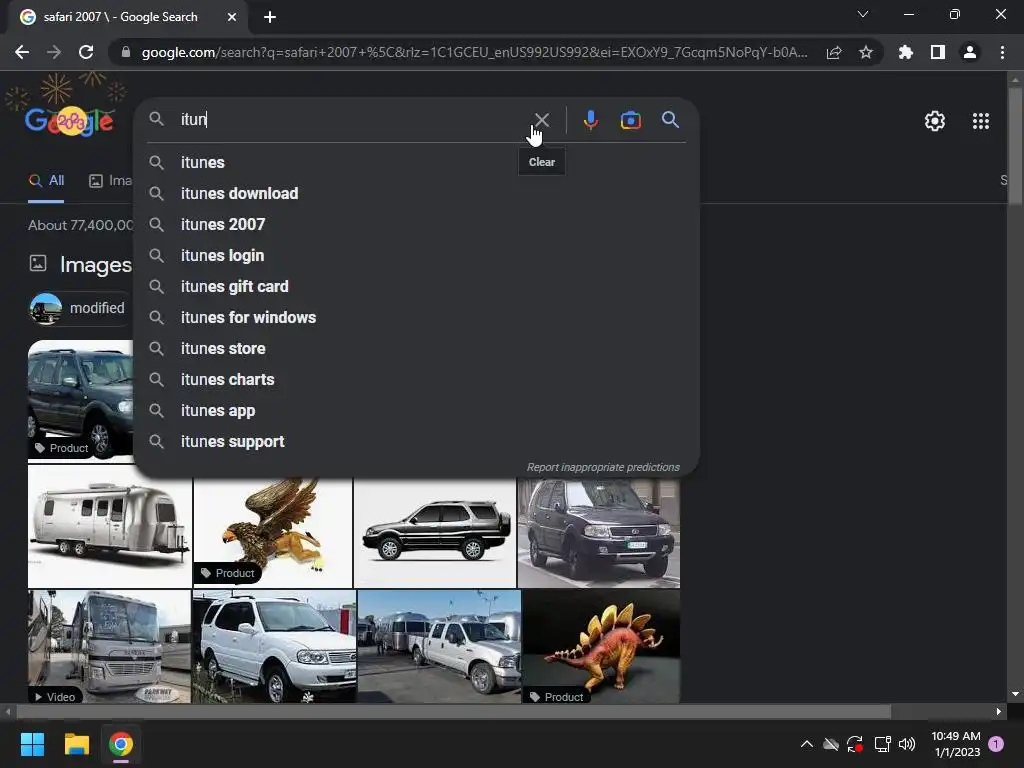The height and width of the screenshot is (768, 1024).
Task: Select 'itunes login' suggestion
Action: 416,255
